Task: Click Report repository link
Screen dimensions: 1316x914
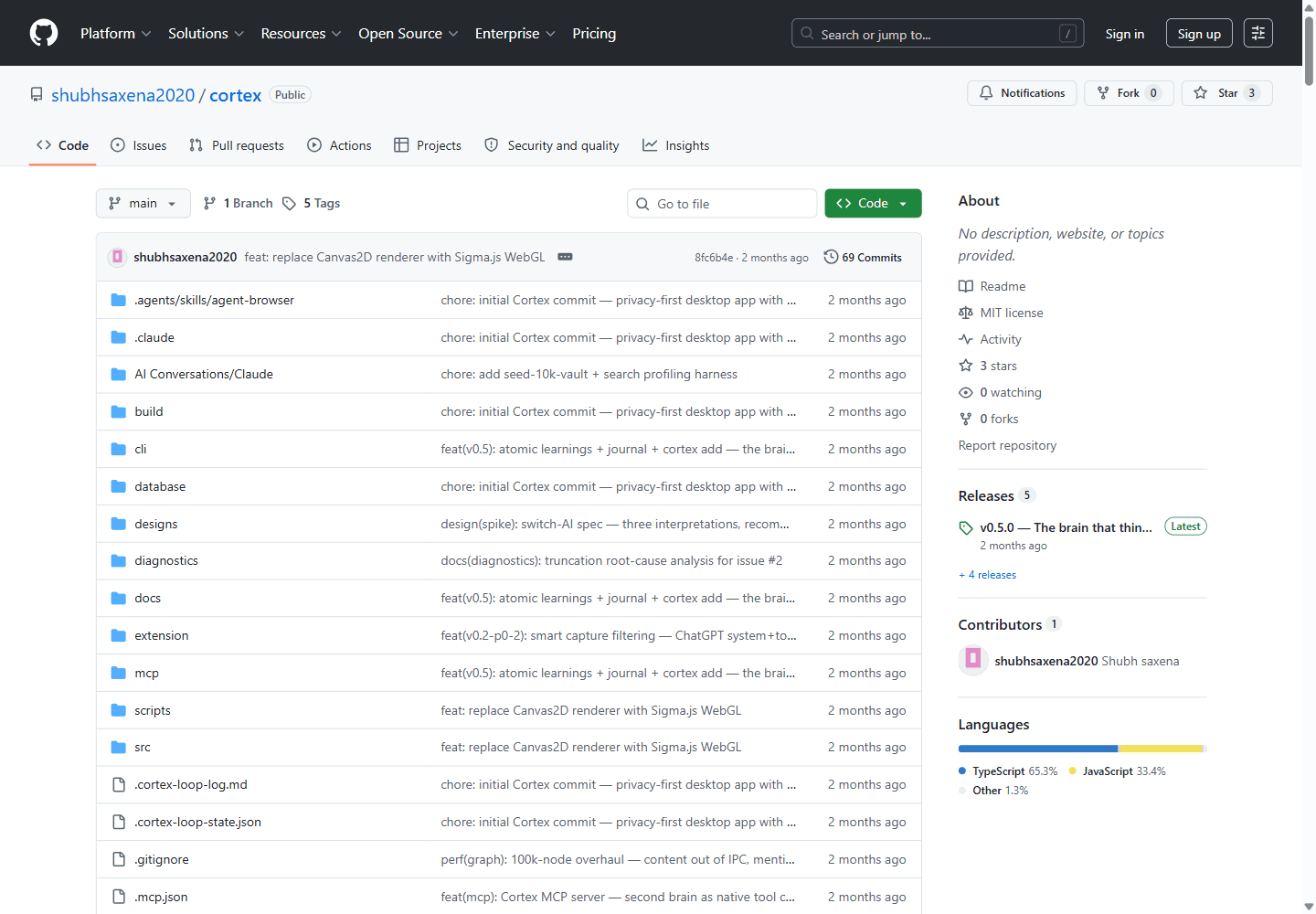Action: pos(1007,445)
